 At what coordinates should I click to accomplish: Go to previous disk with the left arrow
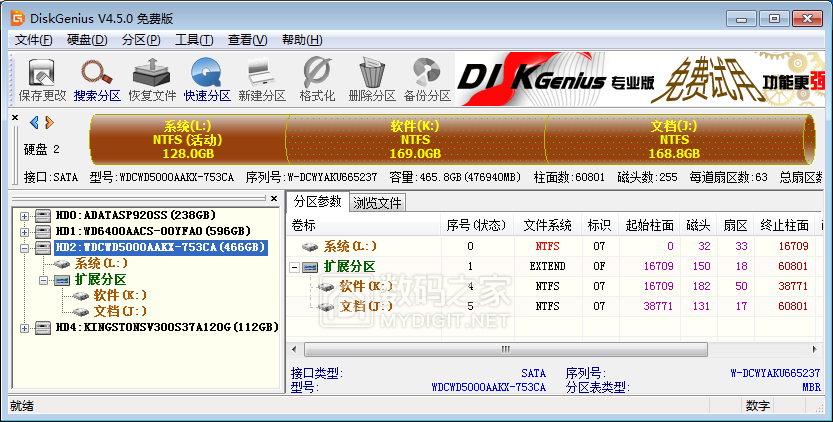pyautogui.click(x=34, y=123)
